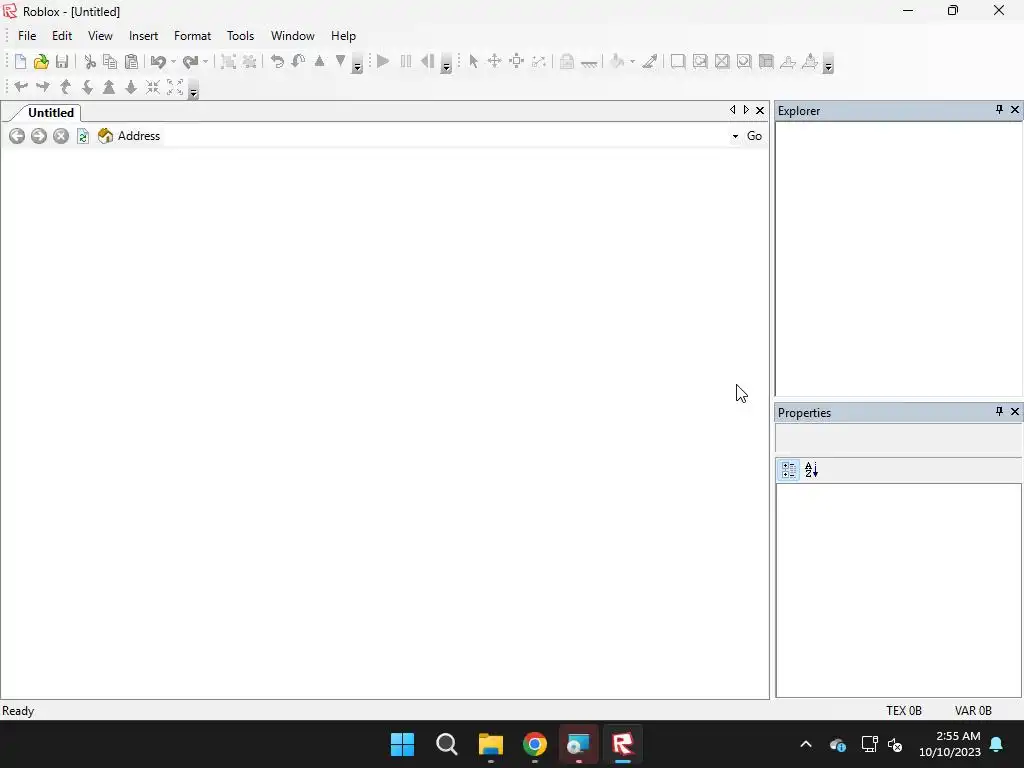
Task: Click the New file icon
Action: (20, 61)
